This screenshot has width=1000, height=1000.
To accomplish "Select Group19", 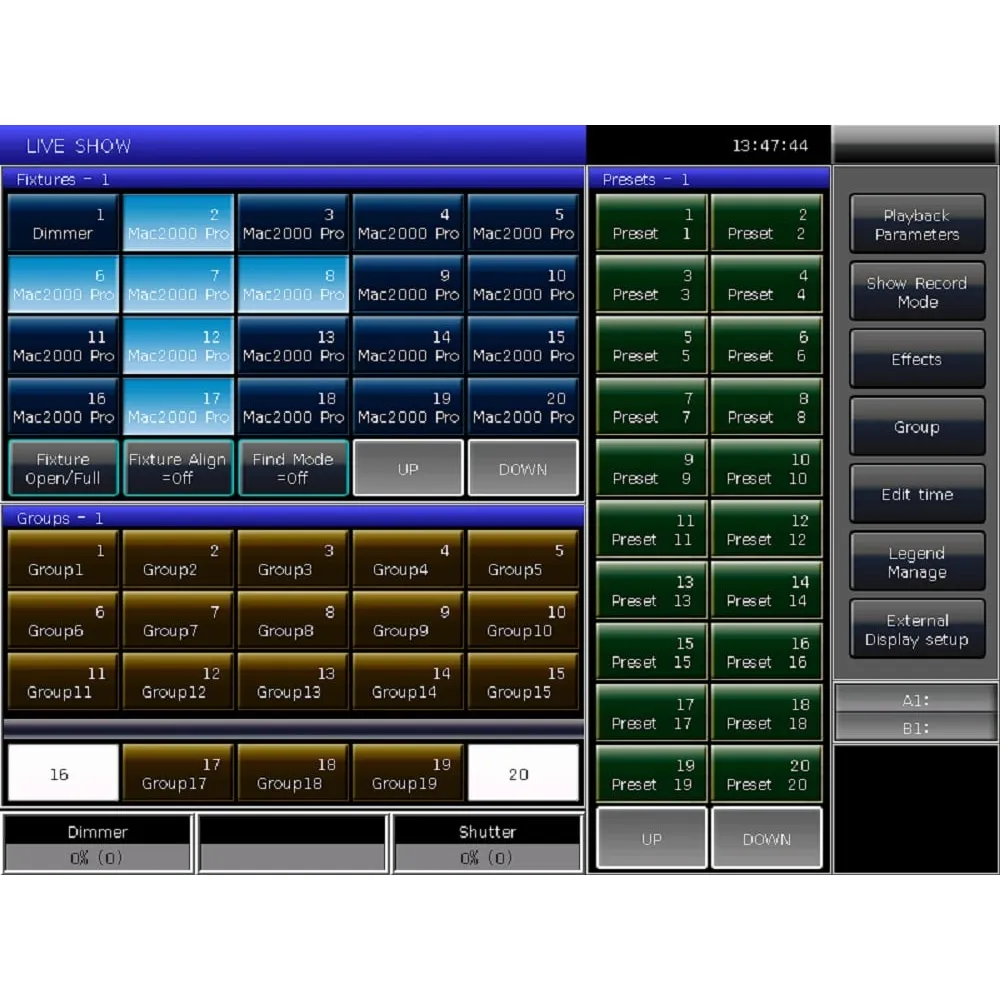I will (408, 773).
